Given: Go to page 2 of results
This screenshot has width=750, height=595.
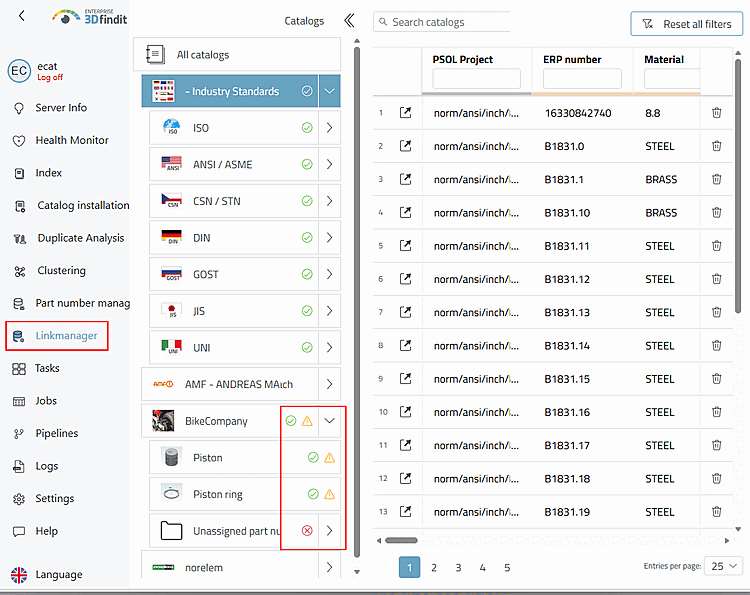Looking at the screenshot, I should [x=434, y=567].
